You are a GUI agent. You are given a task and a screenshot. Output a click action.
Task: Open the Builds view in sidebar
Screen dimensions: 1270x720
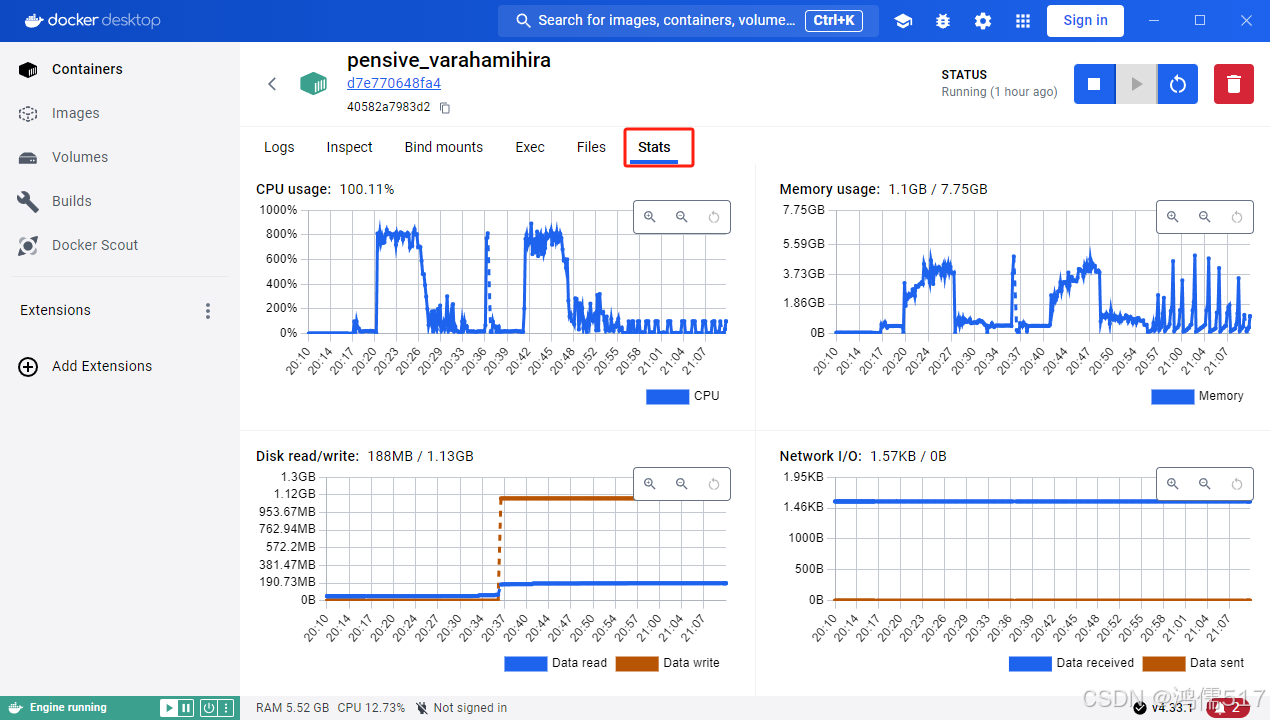(x=120, y=201)
